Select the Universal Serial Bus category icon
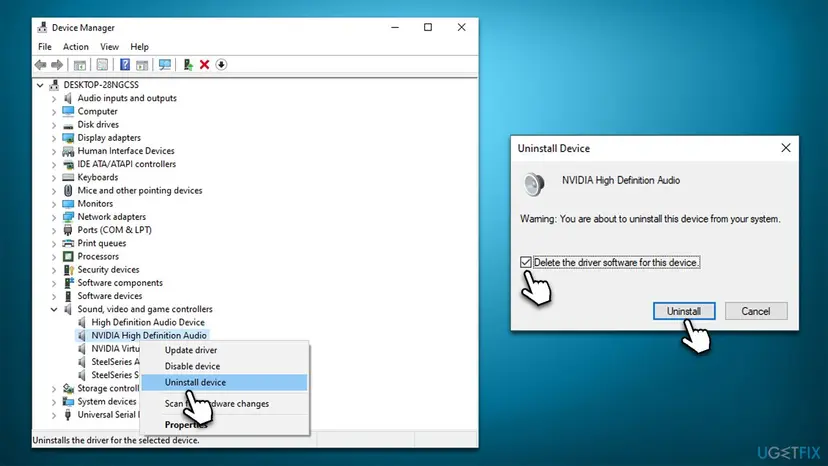This screenshot has width=828, height=466. pyautogui.click(x=68, y=415)
